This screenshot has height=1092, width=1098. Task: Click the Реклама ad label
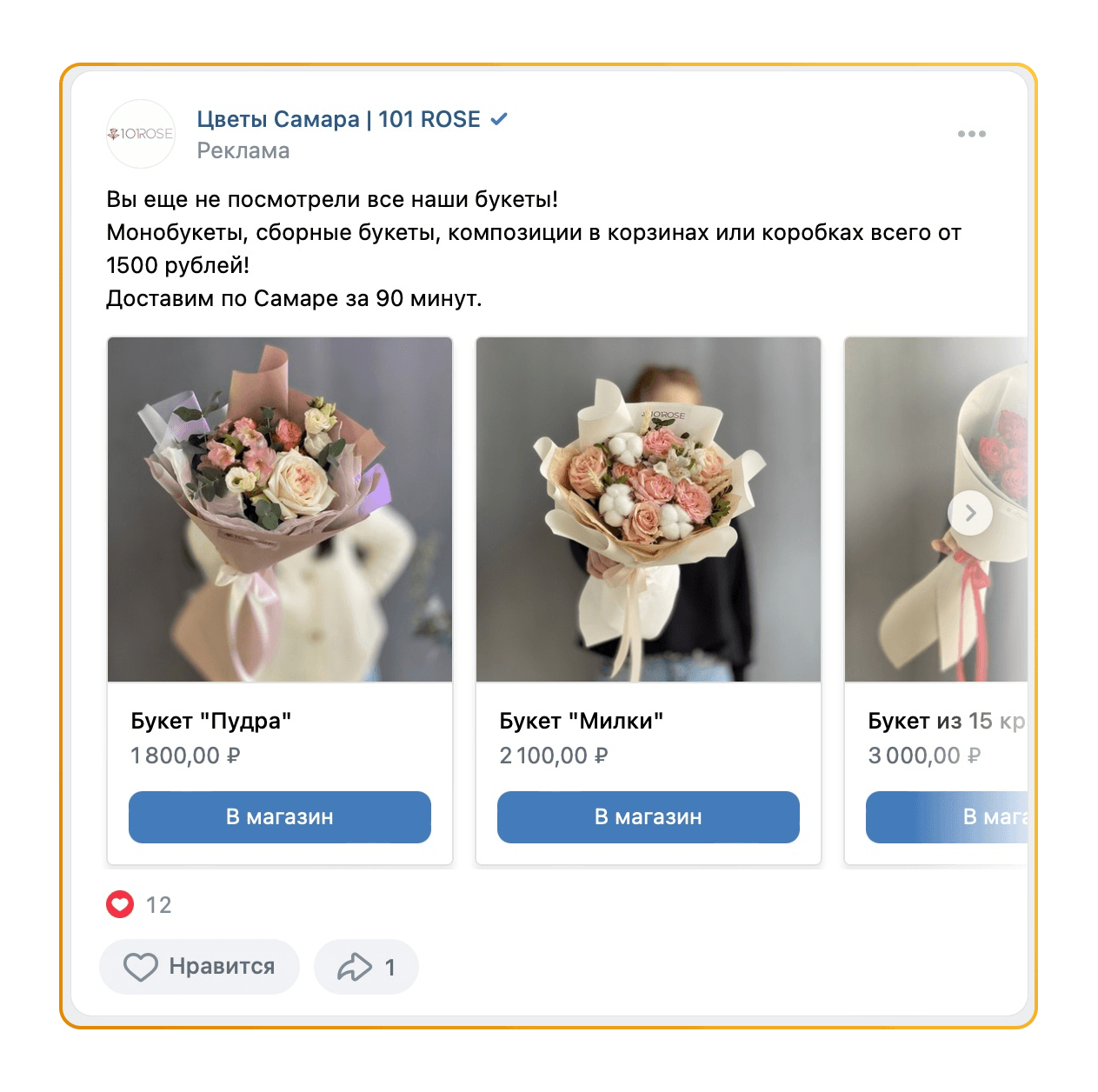243,151
